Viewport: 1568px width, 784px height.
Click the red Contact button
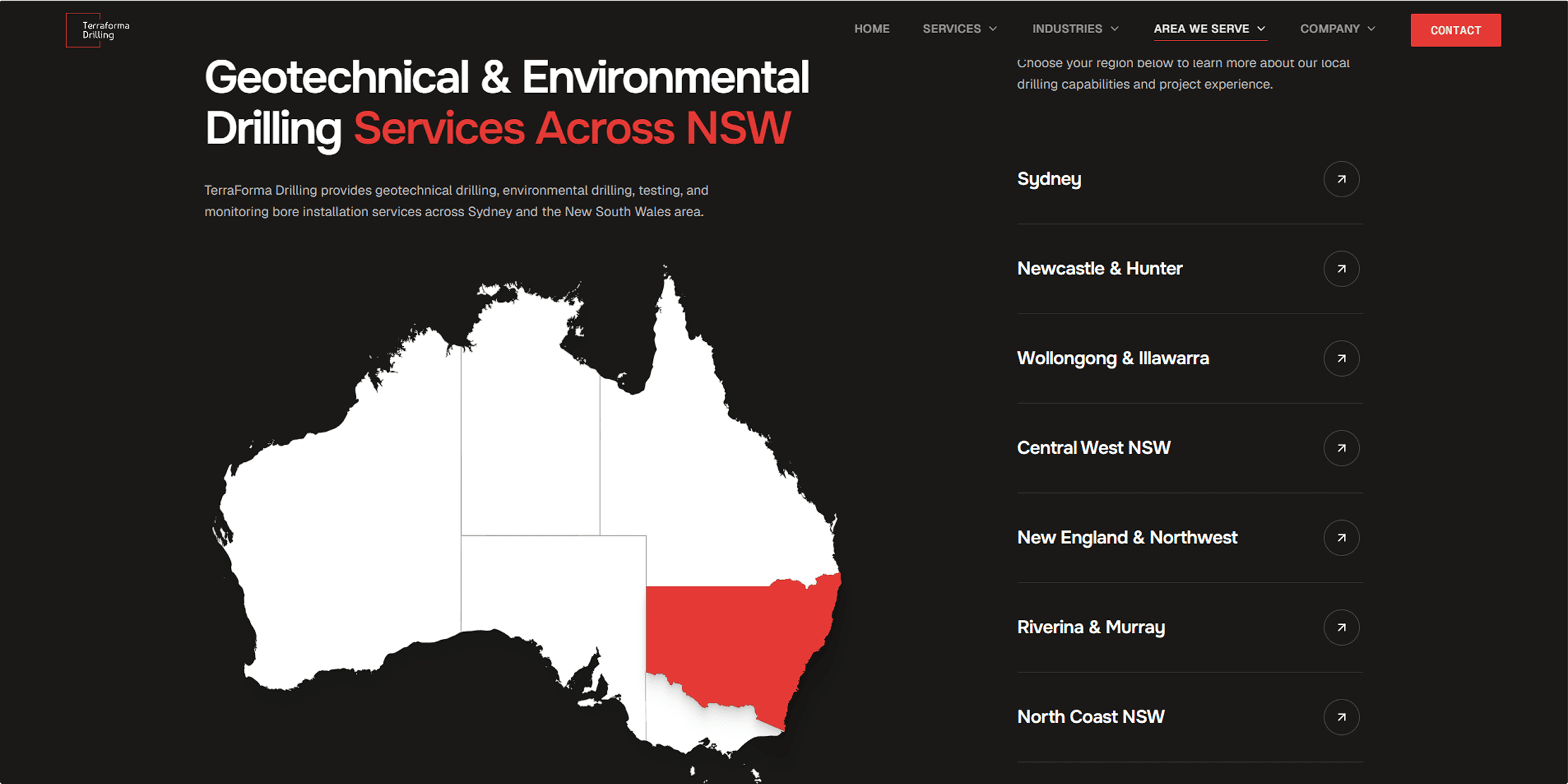point(1455,30)
